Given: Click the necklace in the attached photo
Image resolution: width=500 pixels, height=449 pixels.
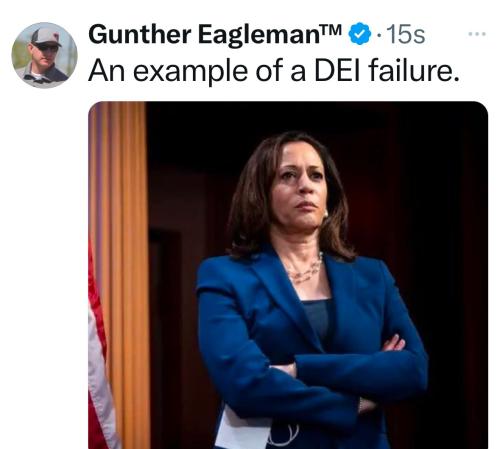Looking at the screenshot, I should click(306, 269).
